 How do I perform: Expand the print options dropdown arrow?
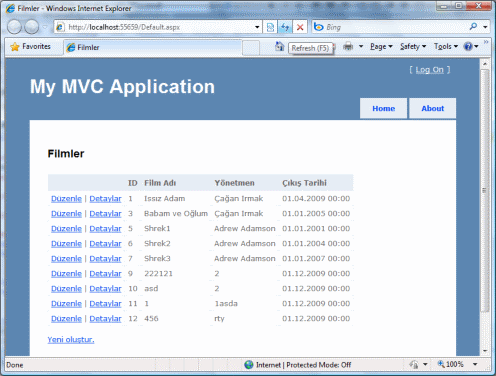pyautogui.click(x=361, y=47)
